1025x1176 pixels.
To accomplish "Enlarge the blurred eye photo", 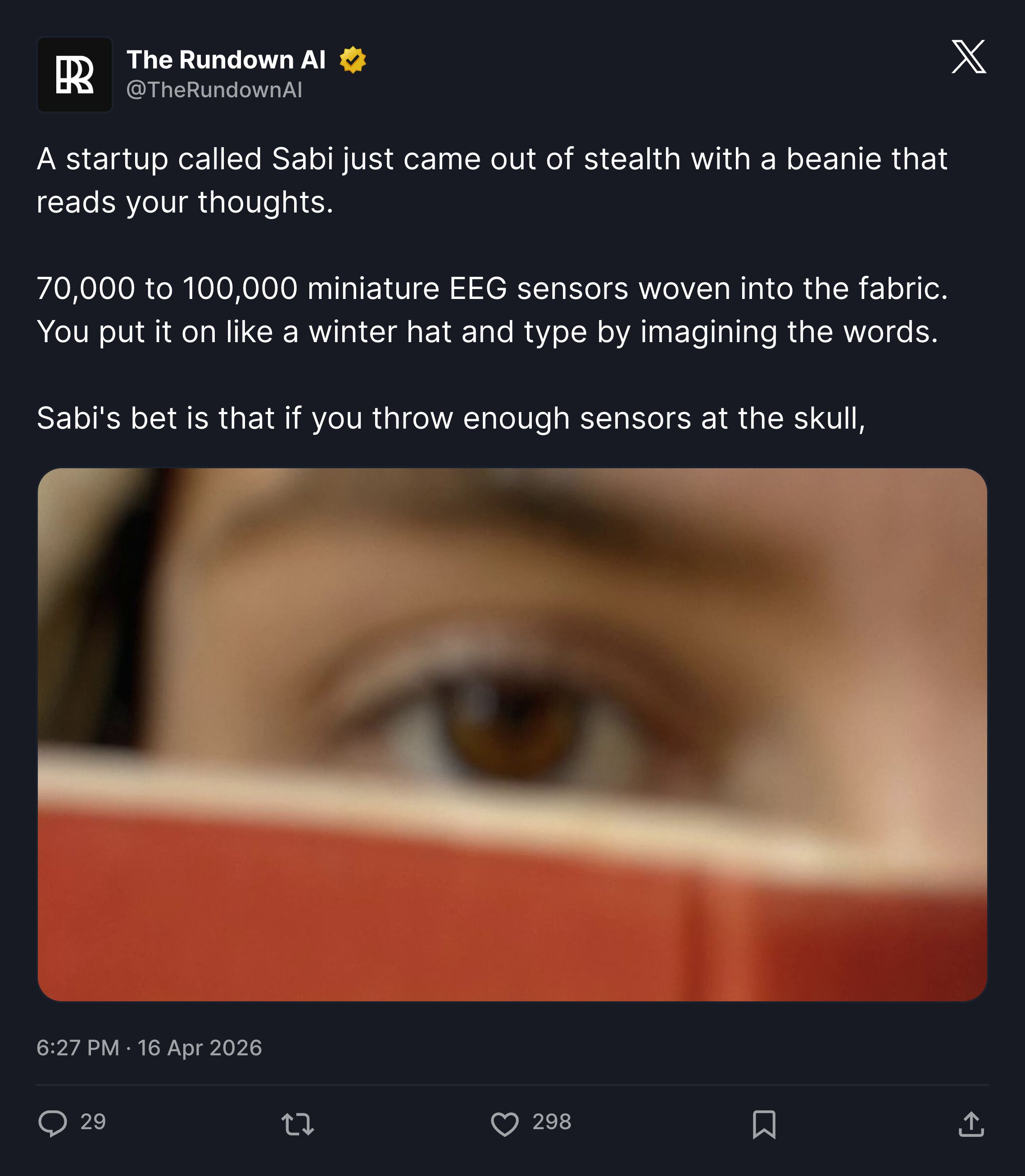I will pos(512,735).
